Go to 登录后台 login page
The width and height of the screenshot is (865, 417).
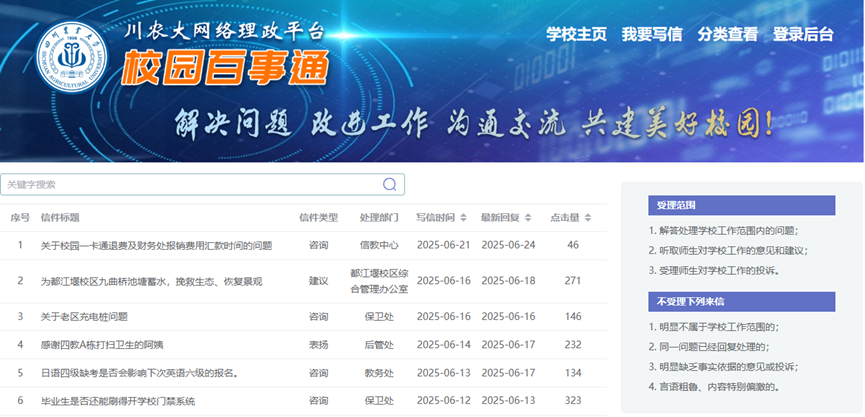(x=803, y=34)
